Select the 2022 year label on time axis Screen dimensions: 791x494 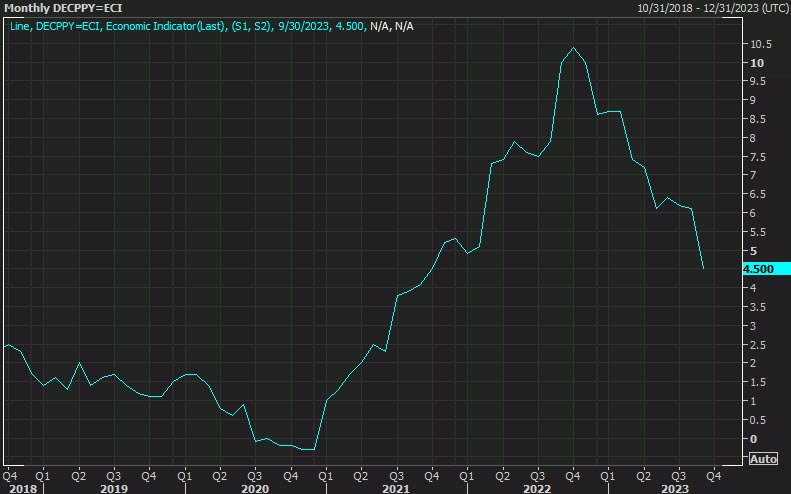coord(539,487)
